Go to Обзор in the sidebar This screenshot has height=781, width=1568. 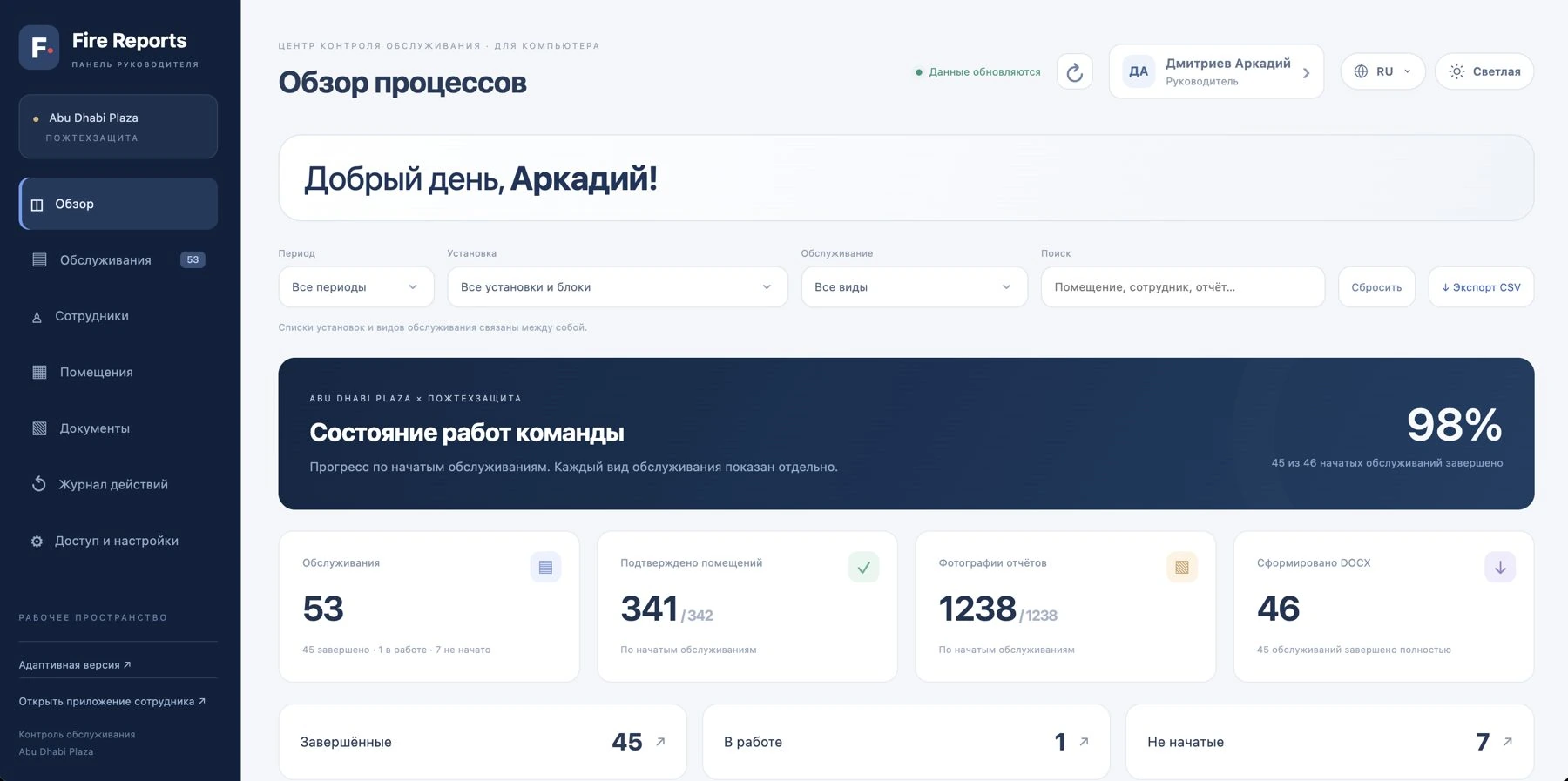point(118,204)
